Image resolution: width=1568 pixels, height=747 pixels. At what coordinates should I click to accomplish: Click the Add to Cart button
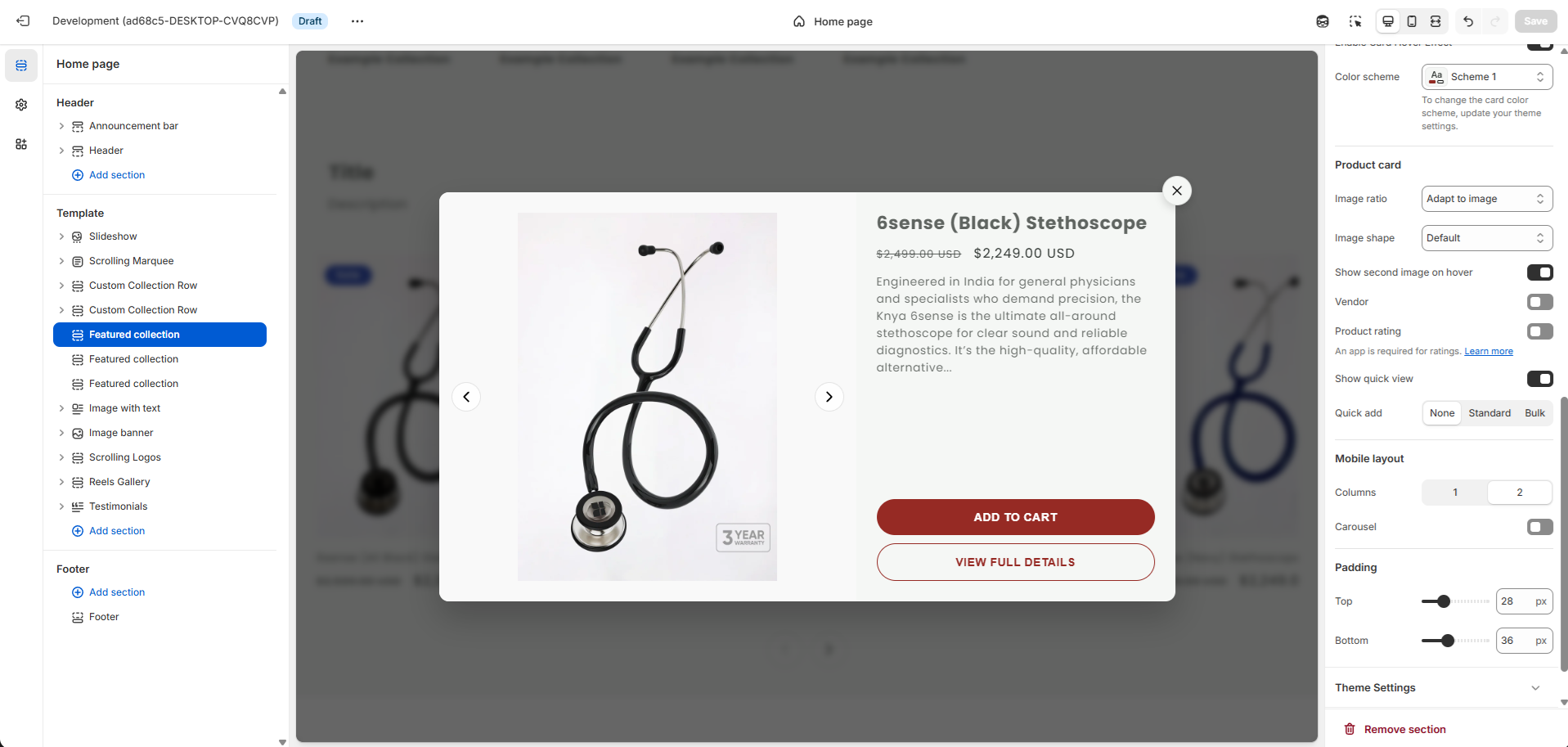pos(1015,517)
